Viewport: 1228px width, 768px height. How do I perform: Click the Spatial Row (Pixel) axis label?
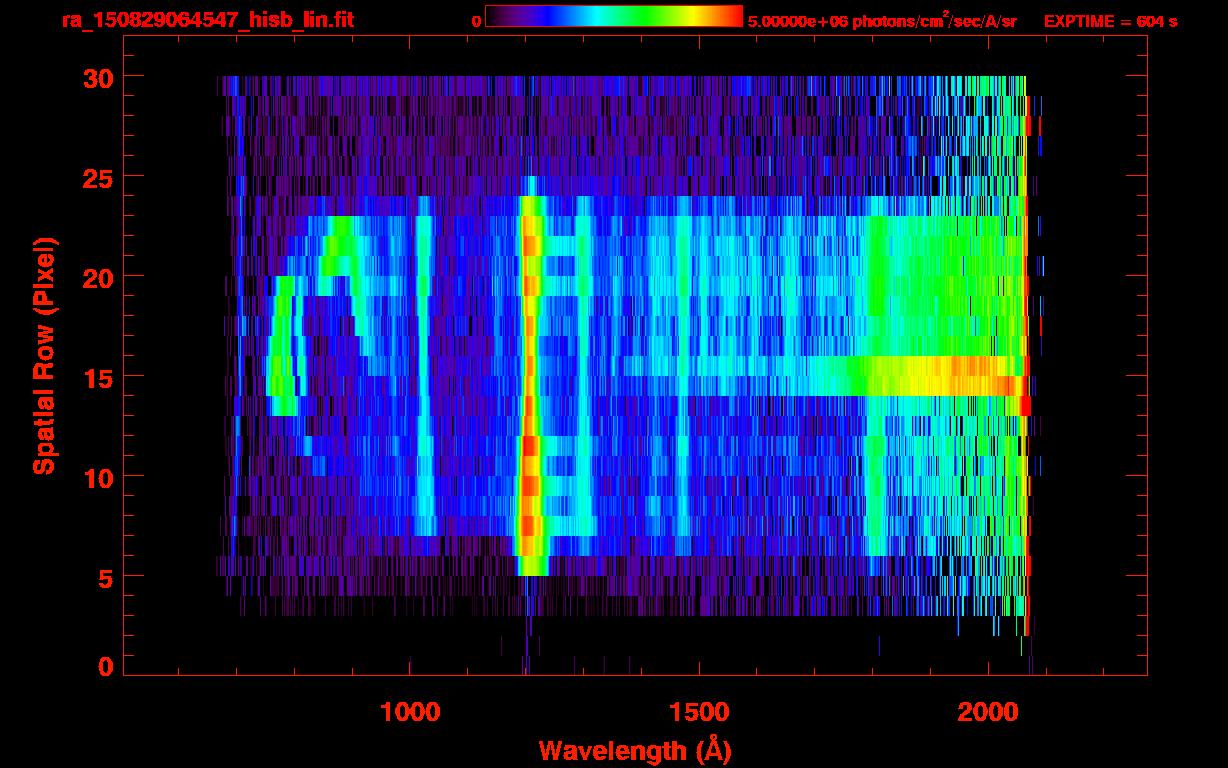coord(43,356)
